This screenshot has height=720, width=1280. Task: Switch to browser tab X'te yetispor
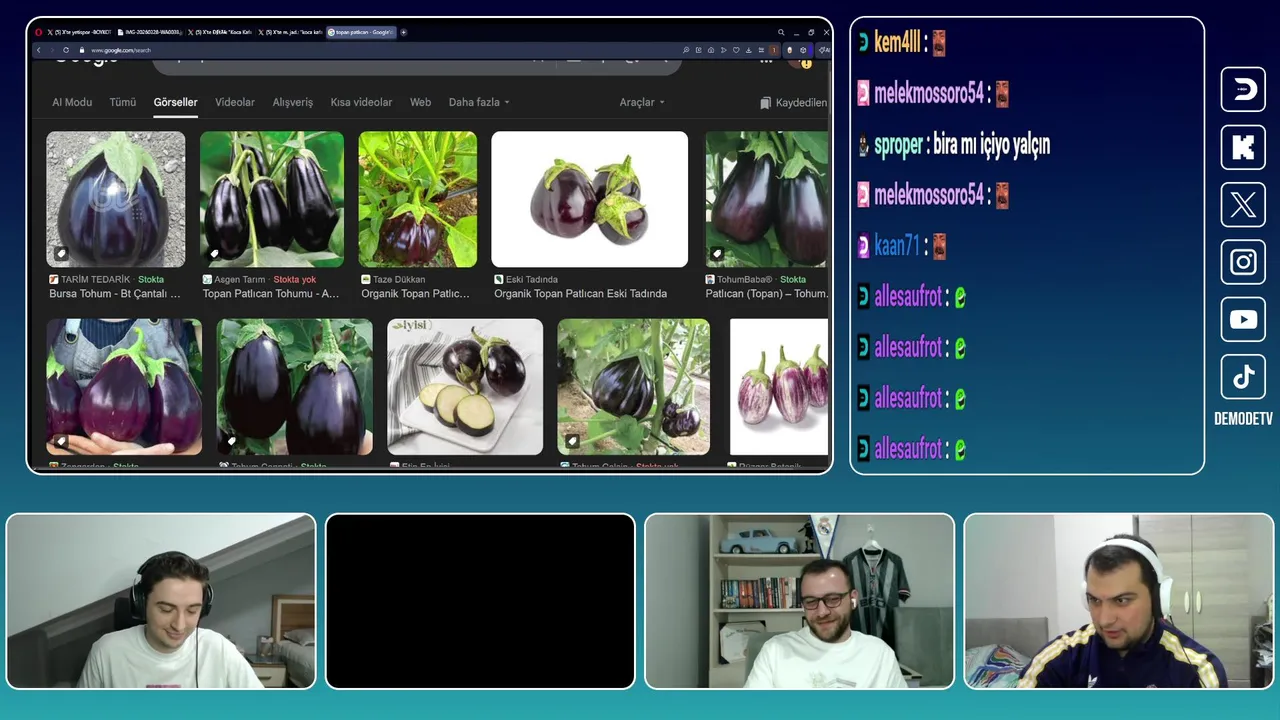[80, 32]
